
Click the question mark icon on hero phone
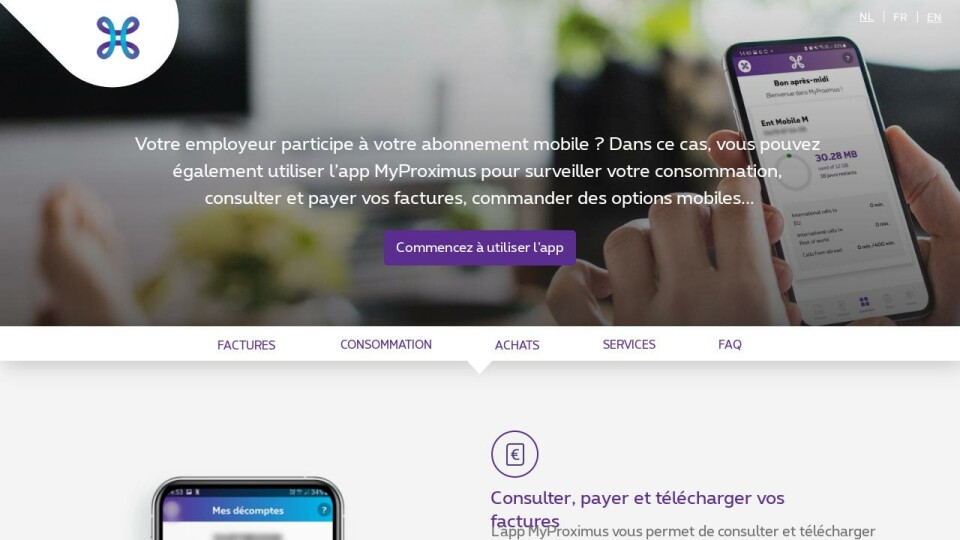[847, 58]
